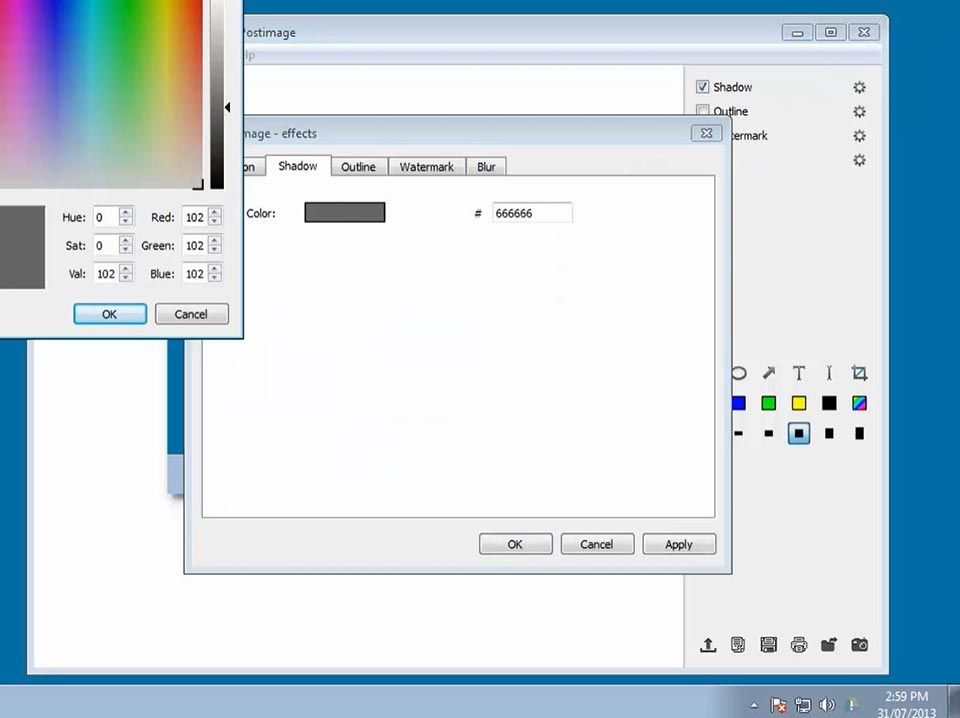The height and width of the screenshot is (718, 960).
Task: Select the text cursor tool
Action: pos(829,373)
